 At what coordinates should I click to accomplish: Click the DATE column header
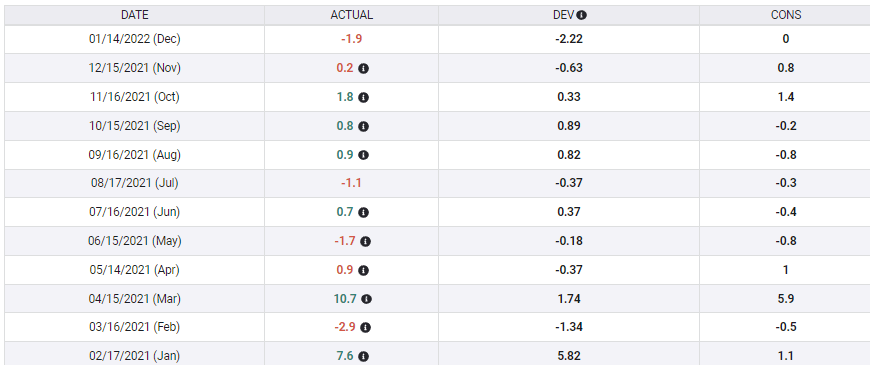click(x=135, y=15)
